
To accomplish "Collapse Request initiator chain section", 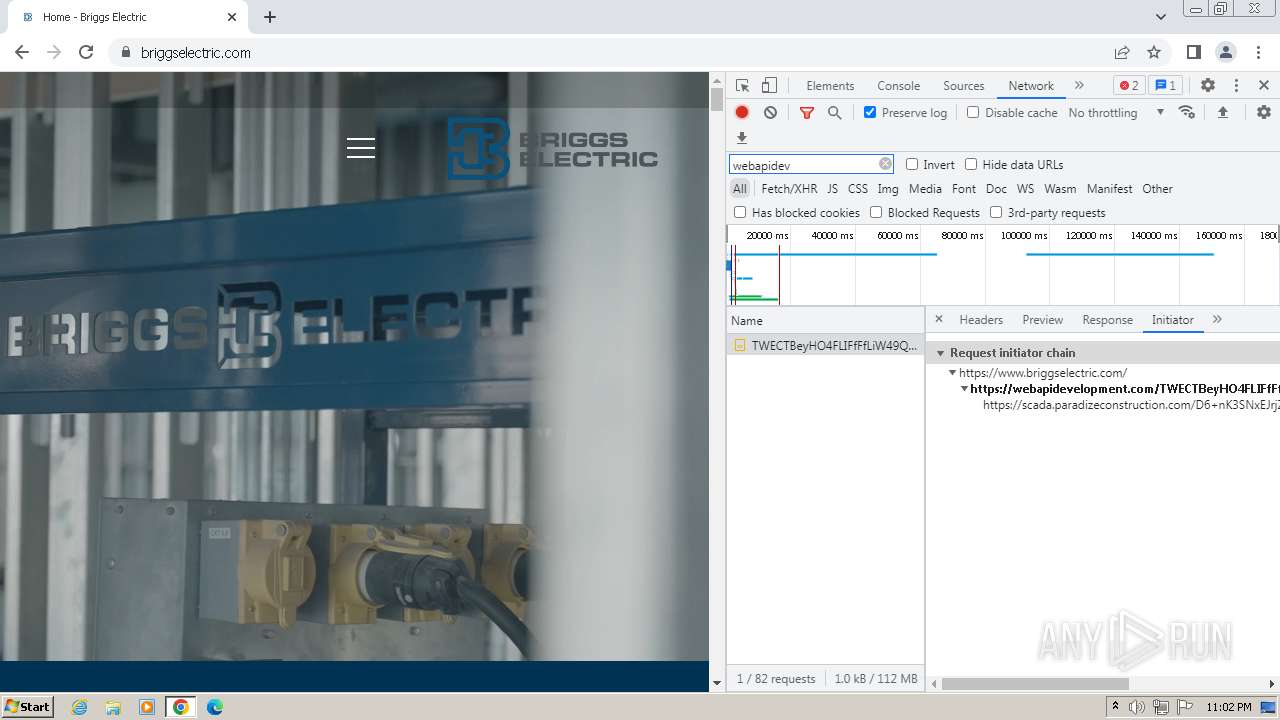I will (x=941, y=353).
